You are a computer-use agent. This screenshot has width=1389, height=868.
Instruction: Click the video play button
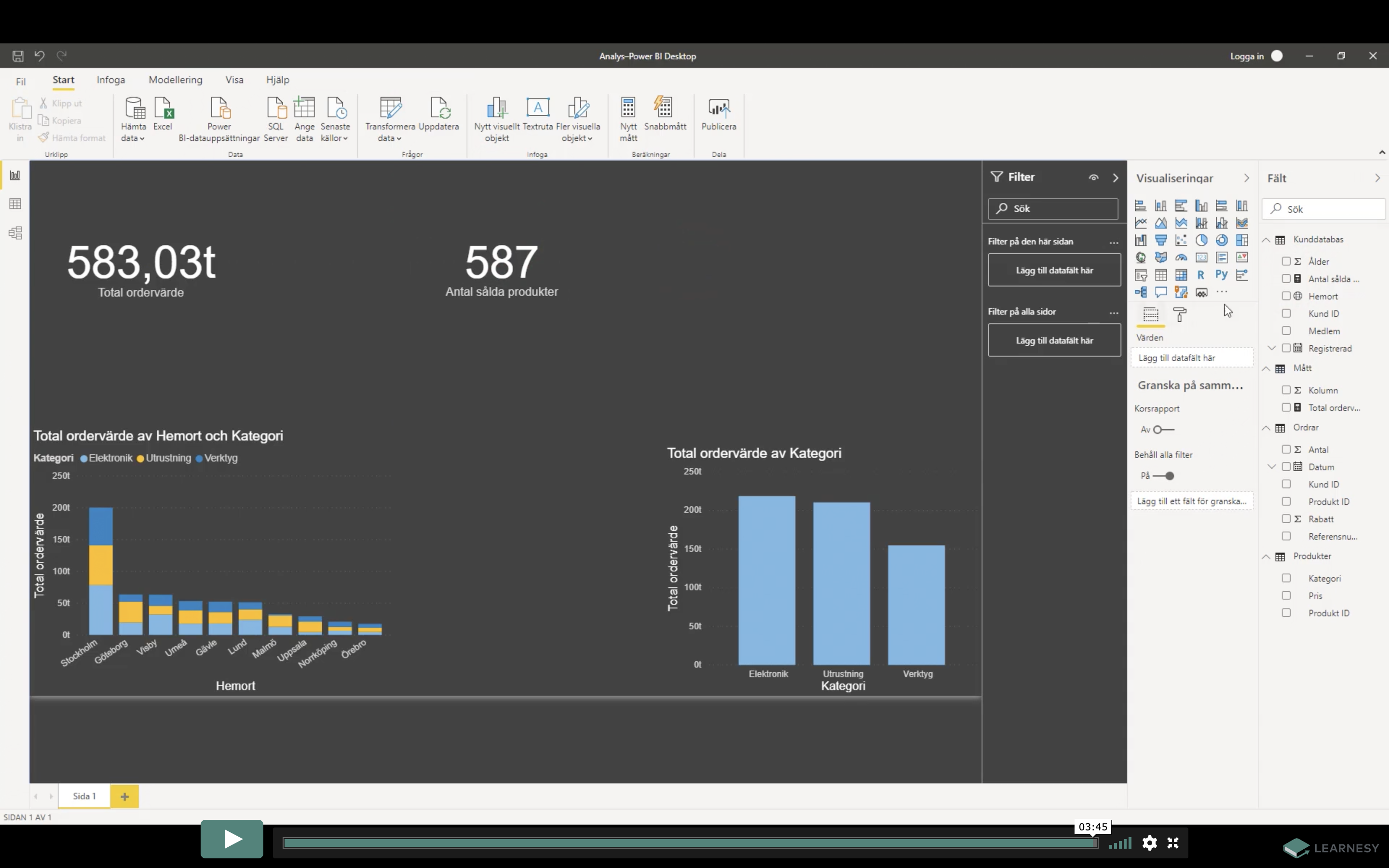pyautogui.click(x=232, y=839)
